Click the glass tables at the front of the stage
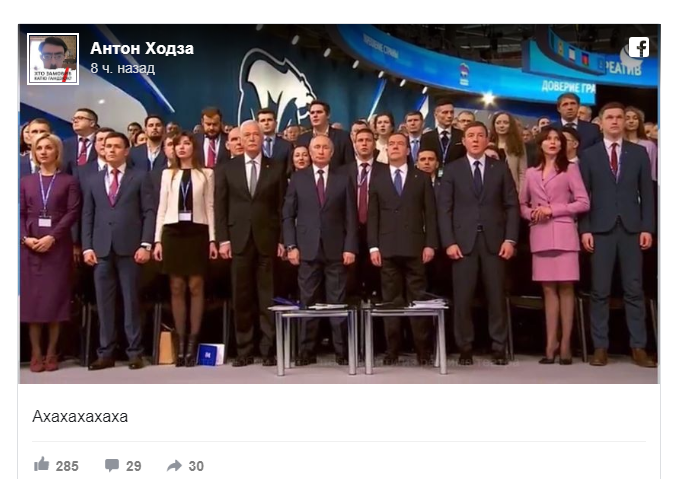 tap(358, 337)
